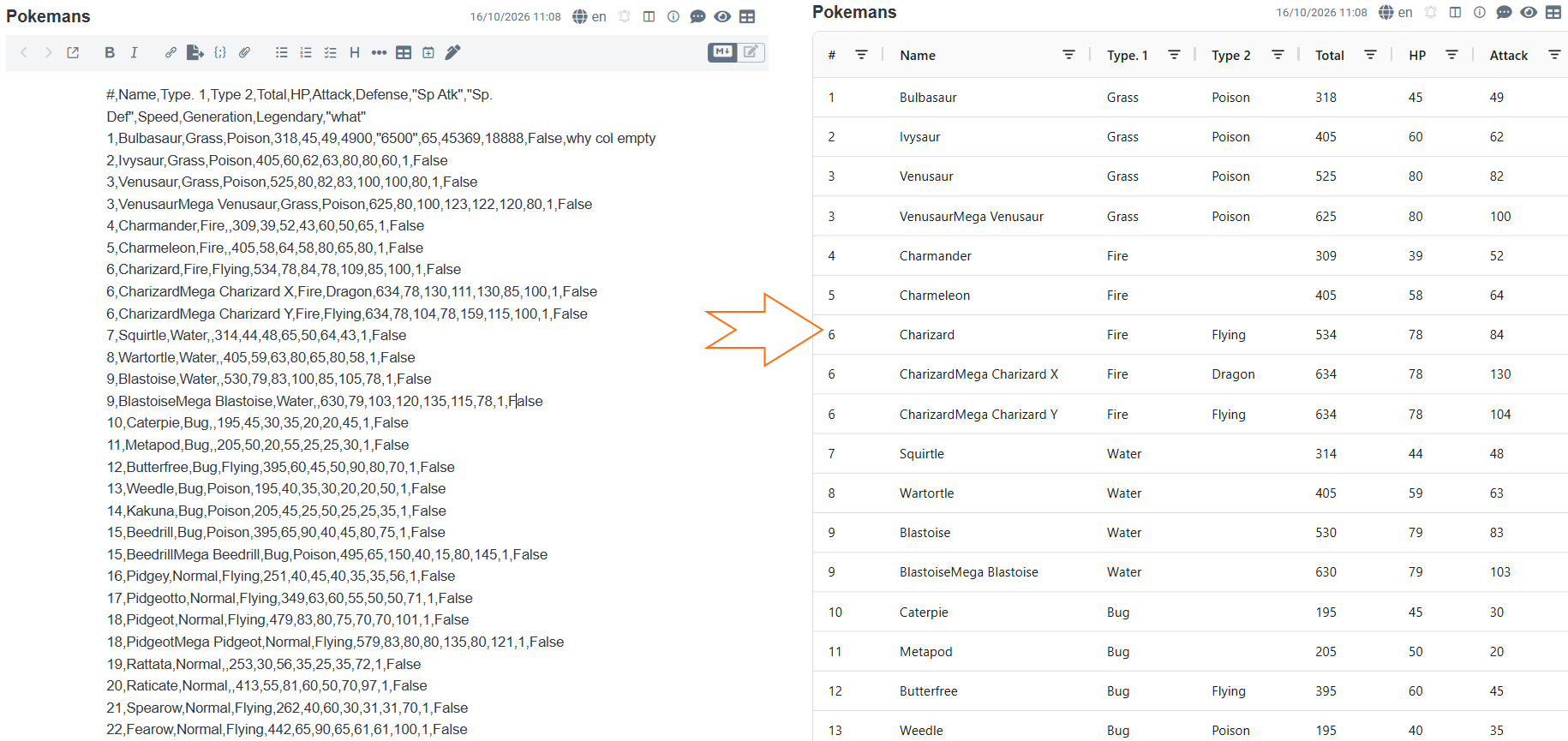1568x741 pixels.
Task: Toggle editor layout icon in left window
Action: pos(649,16)
